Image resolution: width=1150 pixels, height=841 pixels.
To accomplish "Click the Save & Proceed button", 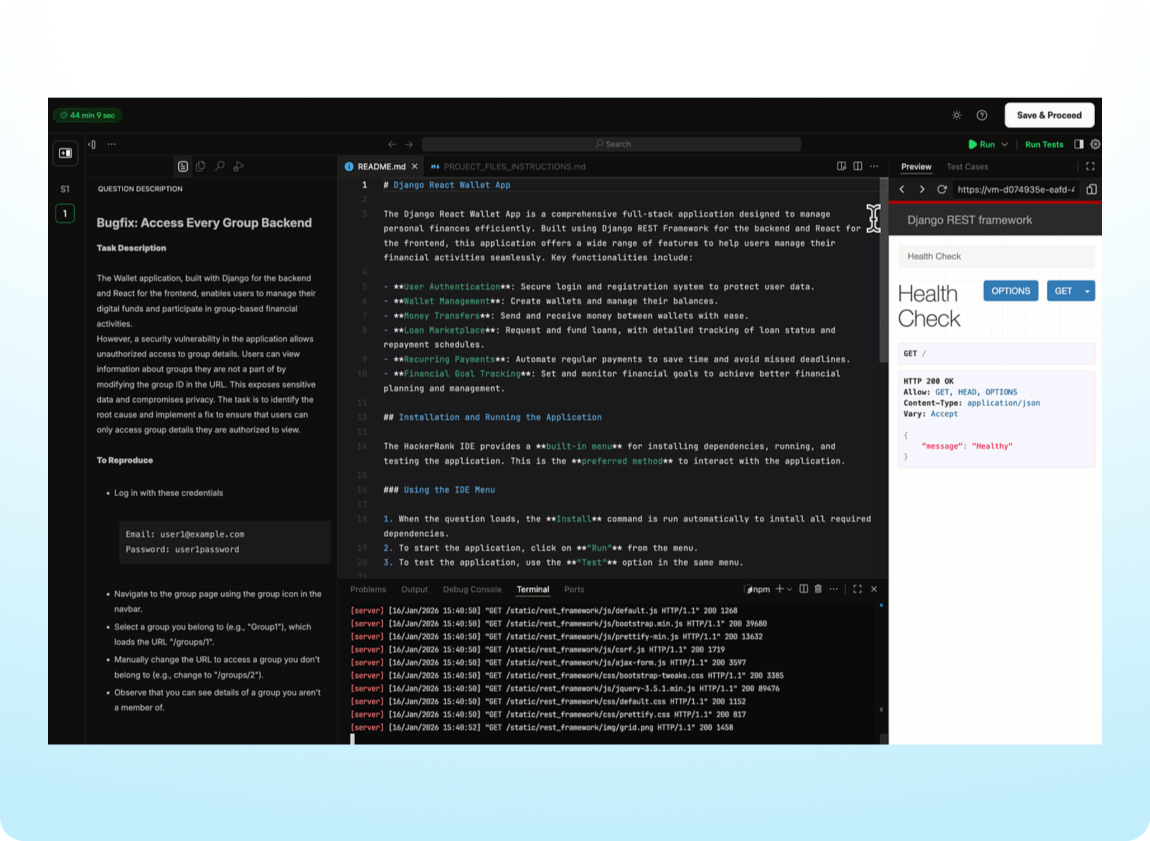I will (1049, 115).
